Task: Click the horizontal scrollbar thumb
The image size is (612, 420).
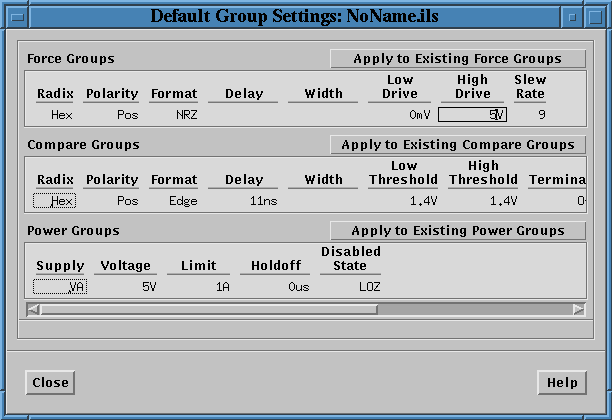Action: coord(209,310)
